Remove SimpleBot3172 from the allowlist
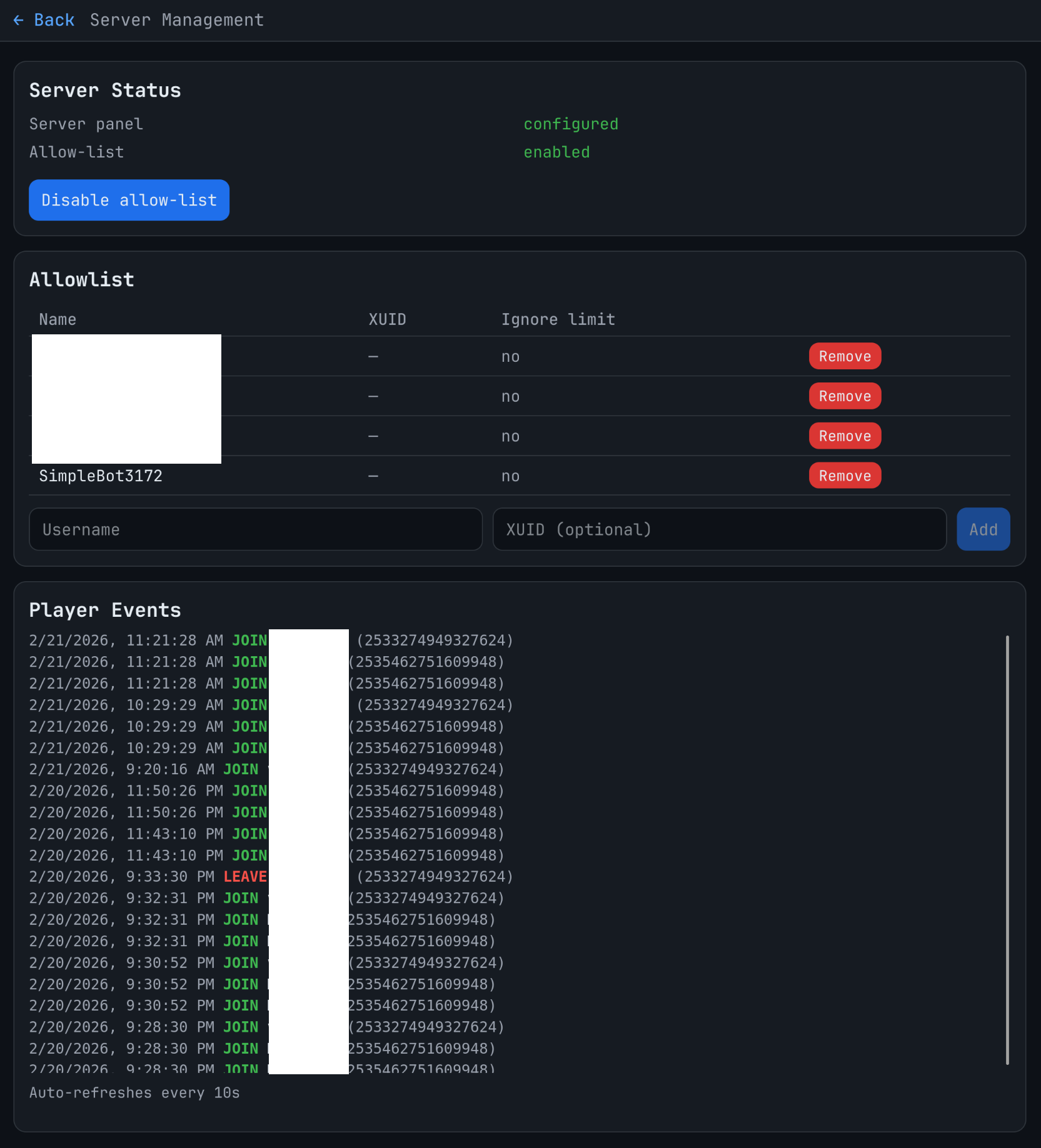Screen dimensions: 1041x1148 pos(844,476)
